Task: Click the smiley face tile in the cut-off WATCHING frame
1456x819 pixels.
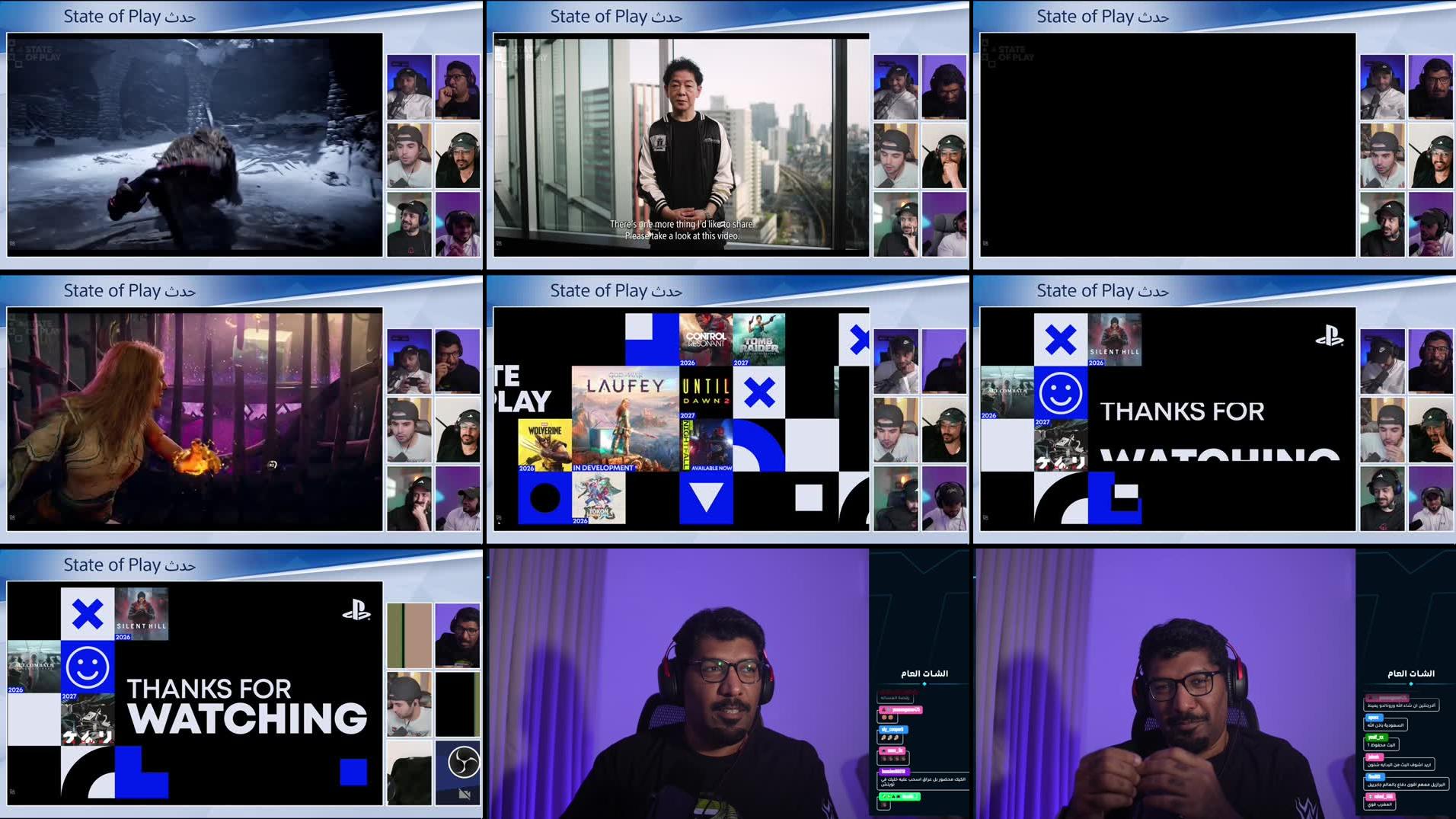Action: coord(1061,393)
